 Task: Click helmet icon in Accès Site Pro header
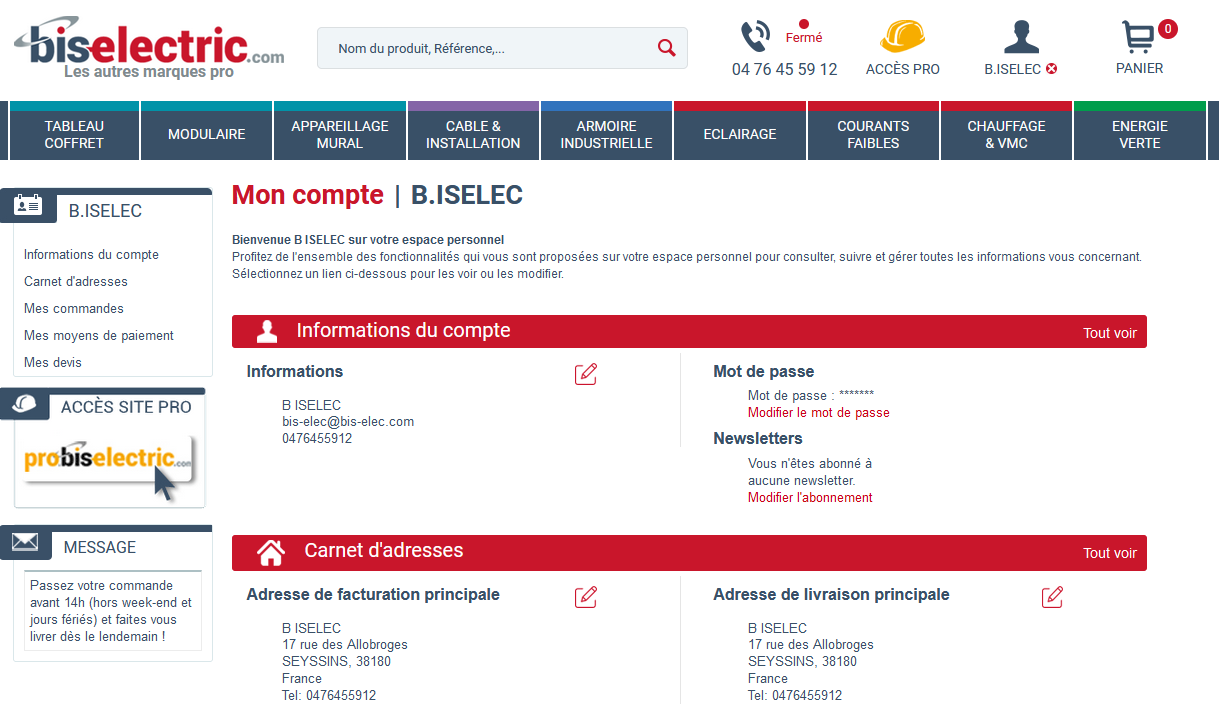[x=25, y=403]
